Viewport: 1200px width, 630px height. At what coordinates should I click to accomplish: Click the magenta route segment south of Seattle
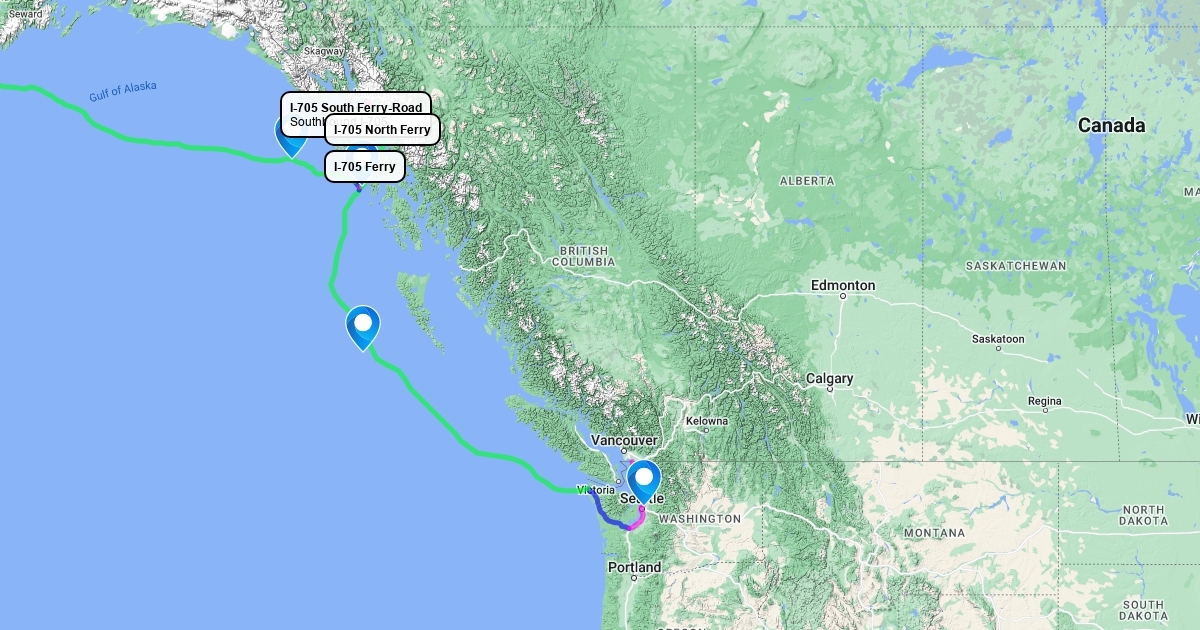click(x=637, y=520)
